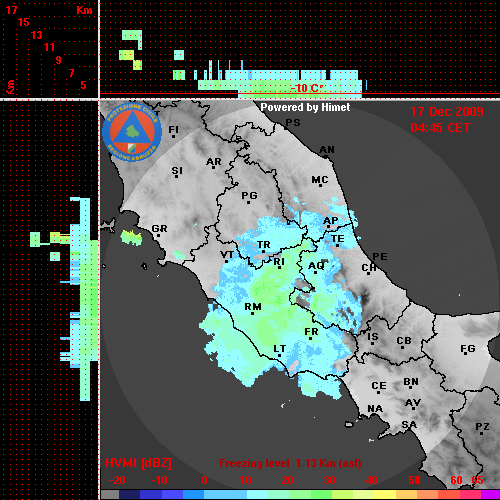Click the PZ city label
The width and height of the screenshot is (500, 500).
point(482,426)
